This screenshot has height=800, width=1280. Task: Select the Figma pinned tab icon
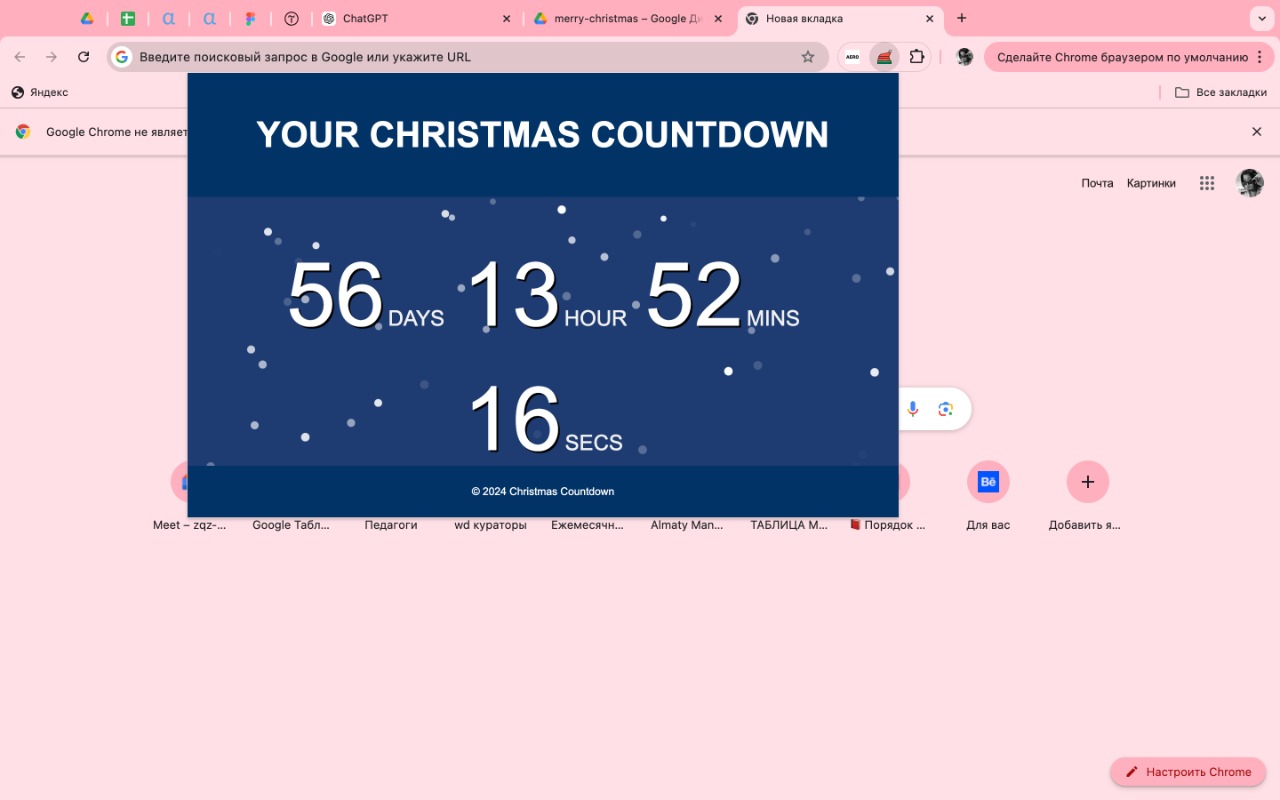pyautogui.click(x=250, y=18)
